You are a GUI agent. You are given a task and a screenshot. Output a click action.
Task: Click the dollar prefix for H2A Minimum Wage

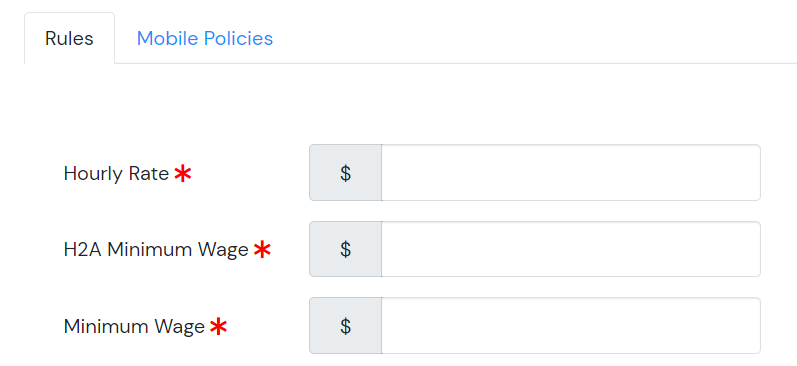[346, 249]
